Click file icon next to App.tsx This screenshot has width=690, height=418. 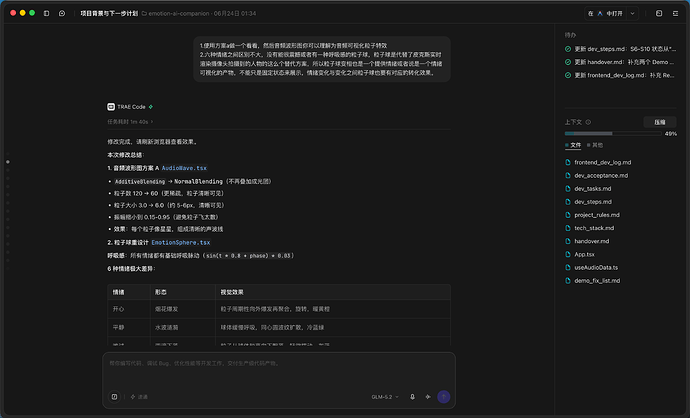point(568,254)
